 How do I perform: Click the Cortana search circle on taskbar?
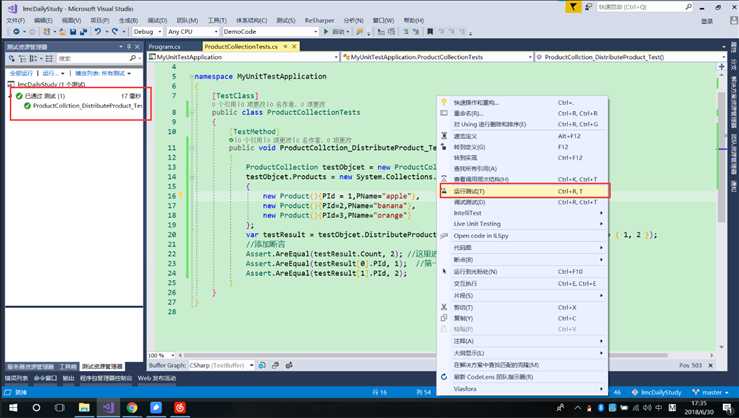[x=36, y=407]
